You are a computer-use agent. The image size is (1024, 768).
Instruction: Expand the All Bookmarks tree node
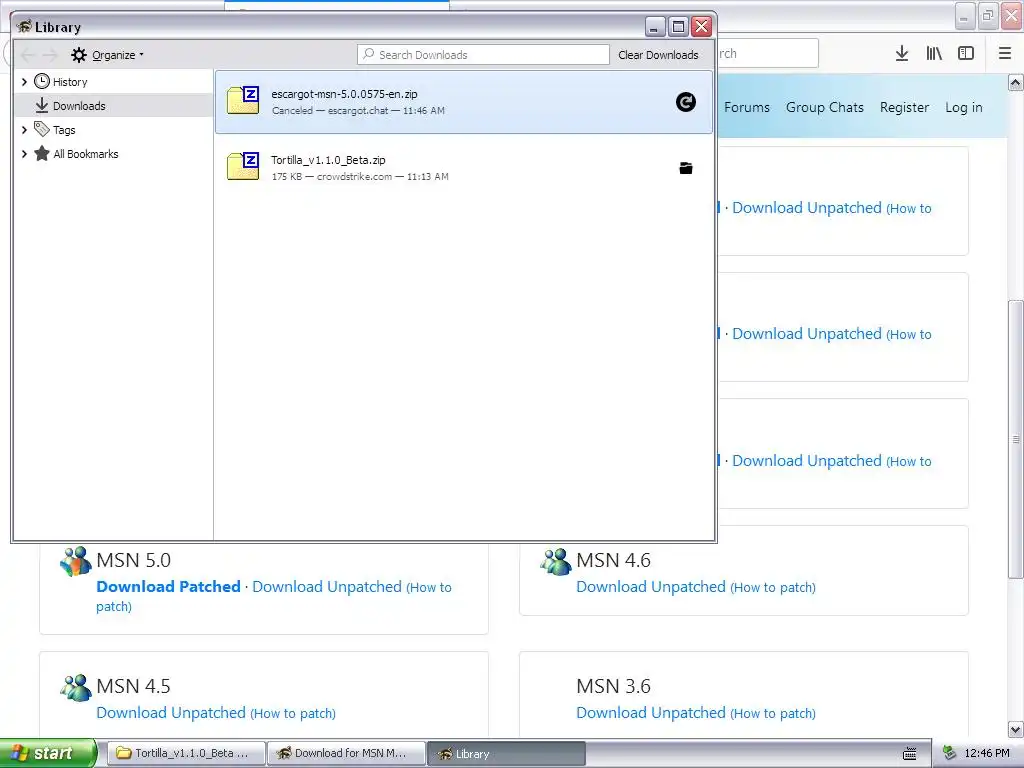[x=24, y=154]
